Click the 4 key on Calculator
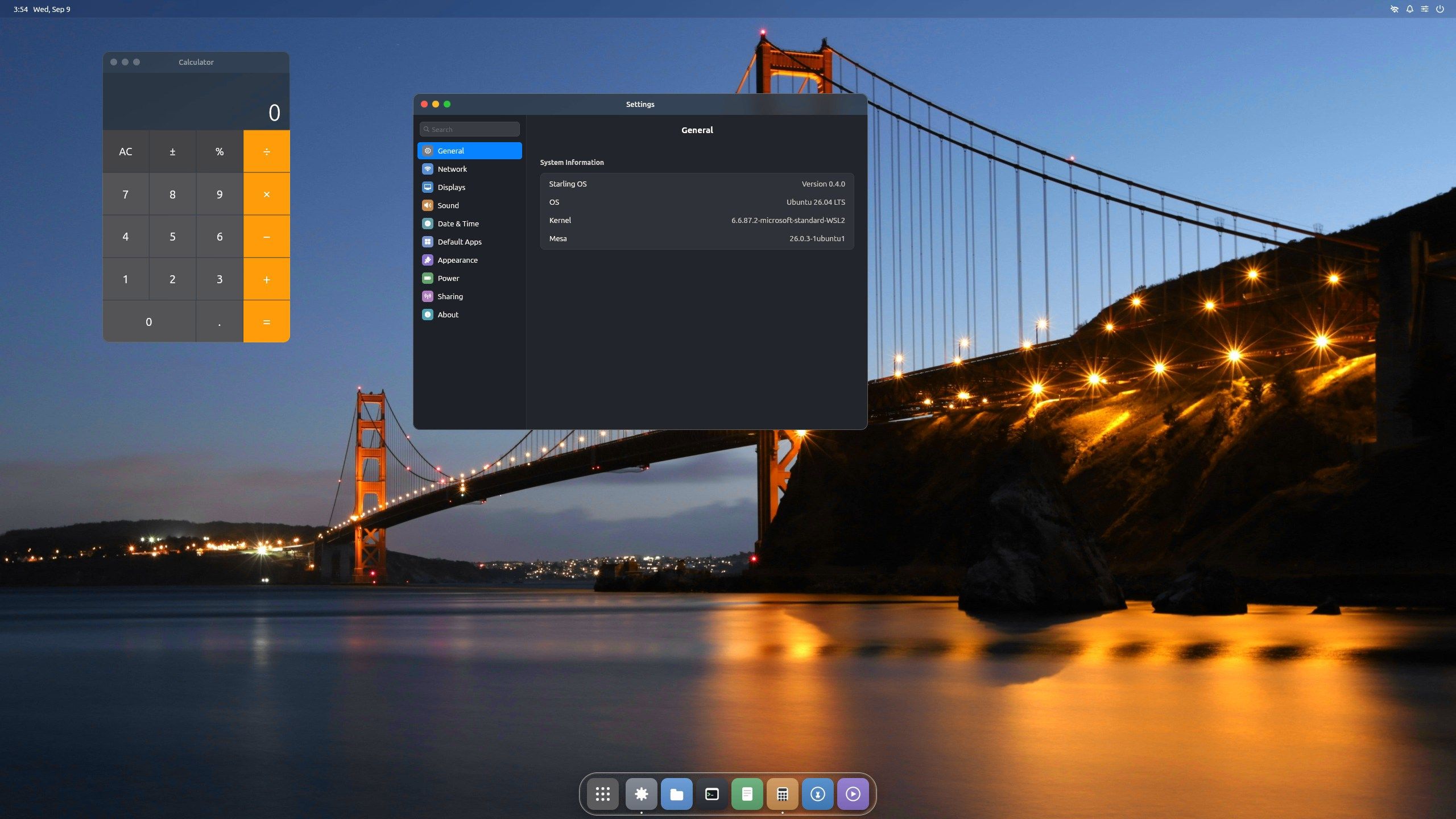Screen dimensions: 1456x819 pos(126,237)
